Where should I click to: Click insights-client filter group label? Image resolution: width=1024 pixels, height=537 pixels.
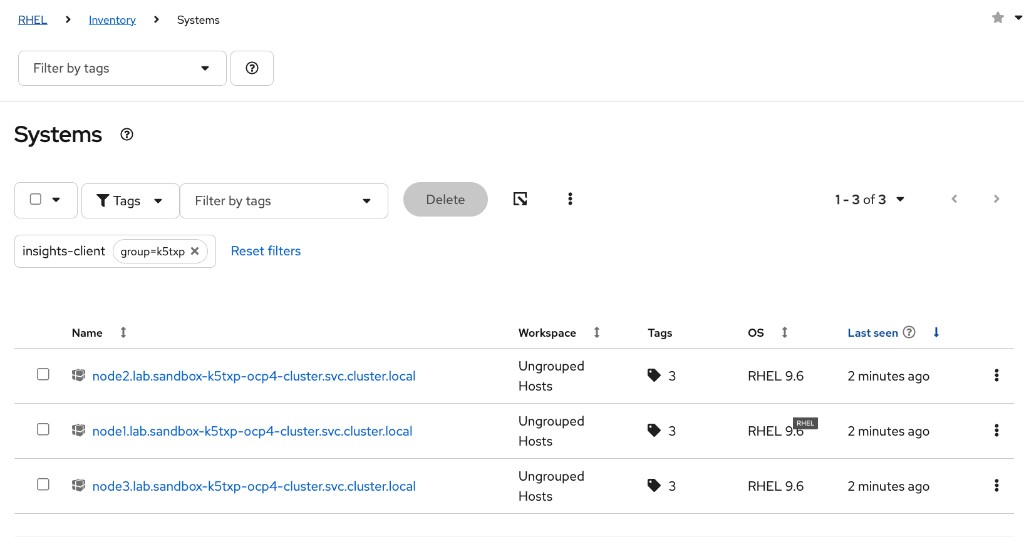(x=63, y=251)
